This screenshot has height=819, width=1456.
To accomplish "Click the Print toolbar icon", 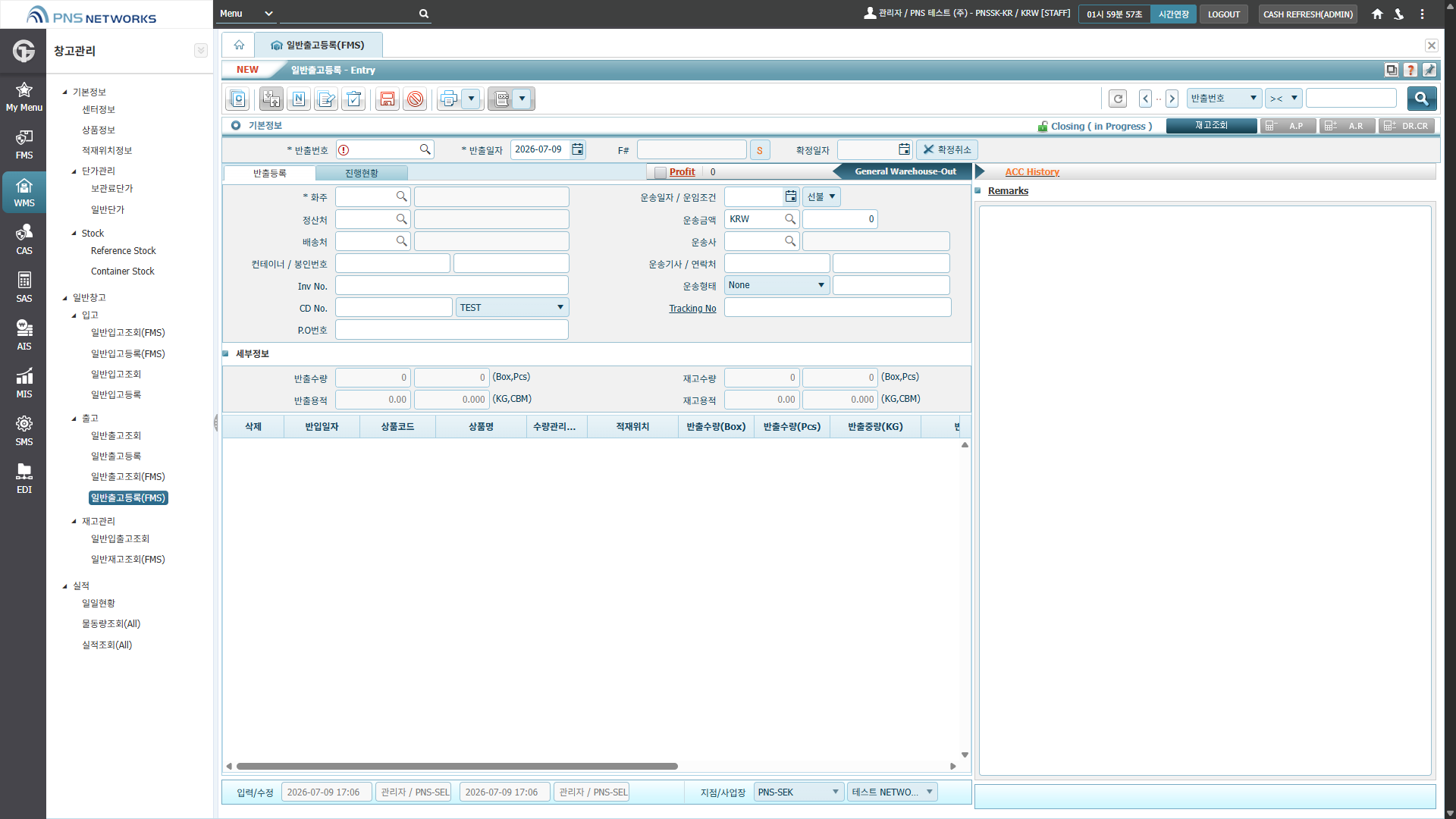I will tap(449, 99).
